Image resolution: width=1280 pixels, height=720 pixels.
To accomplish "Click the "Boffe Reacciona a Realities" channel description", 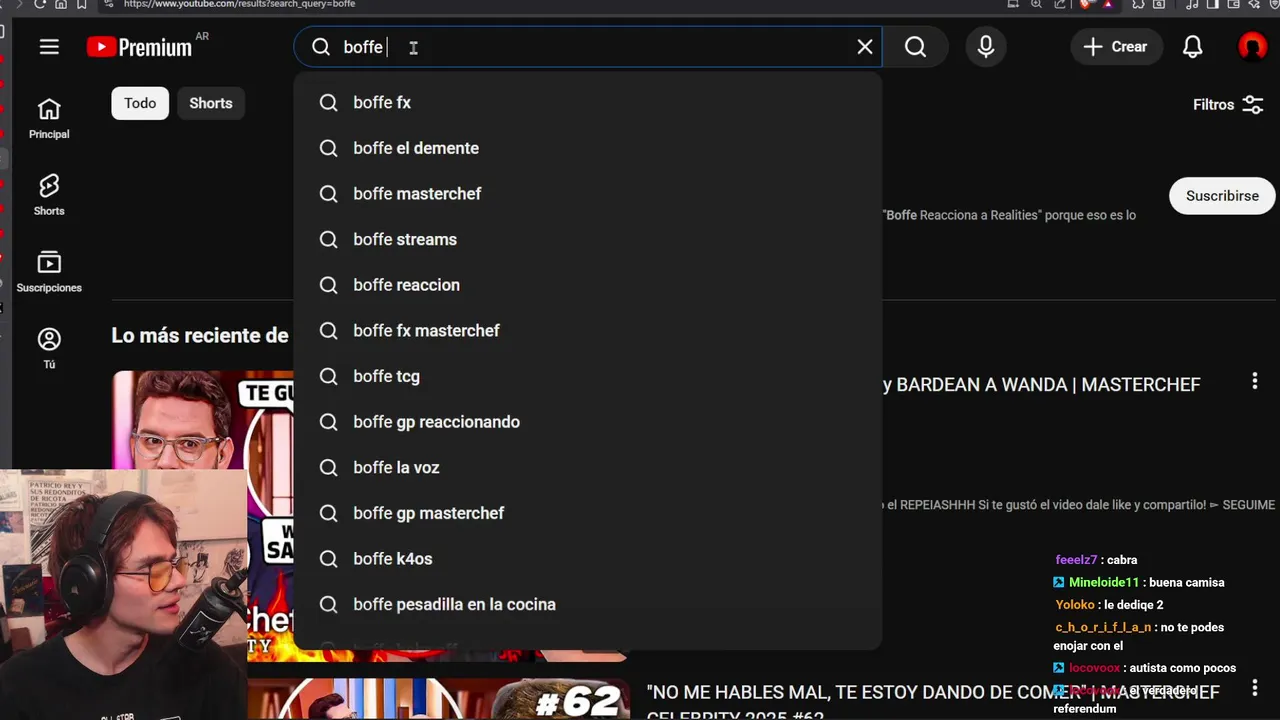I will coord(1010,215).
